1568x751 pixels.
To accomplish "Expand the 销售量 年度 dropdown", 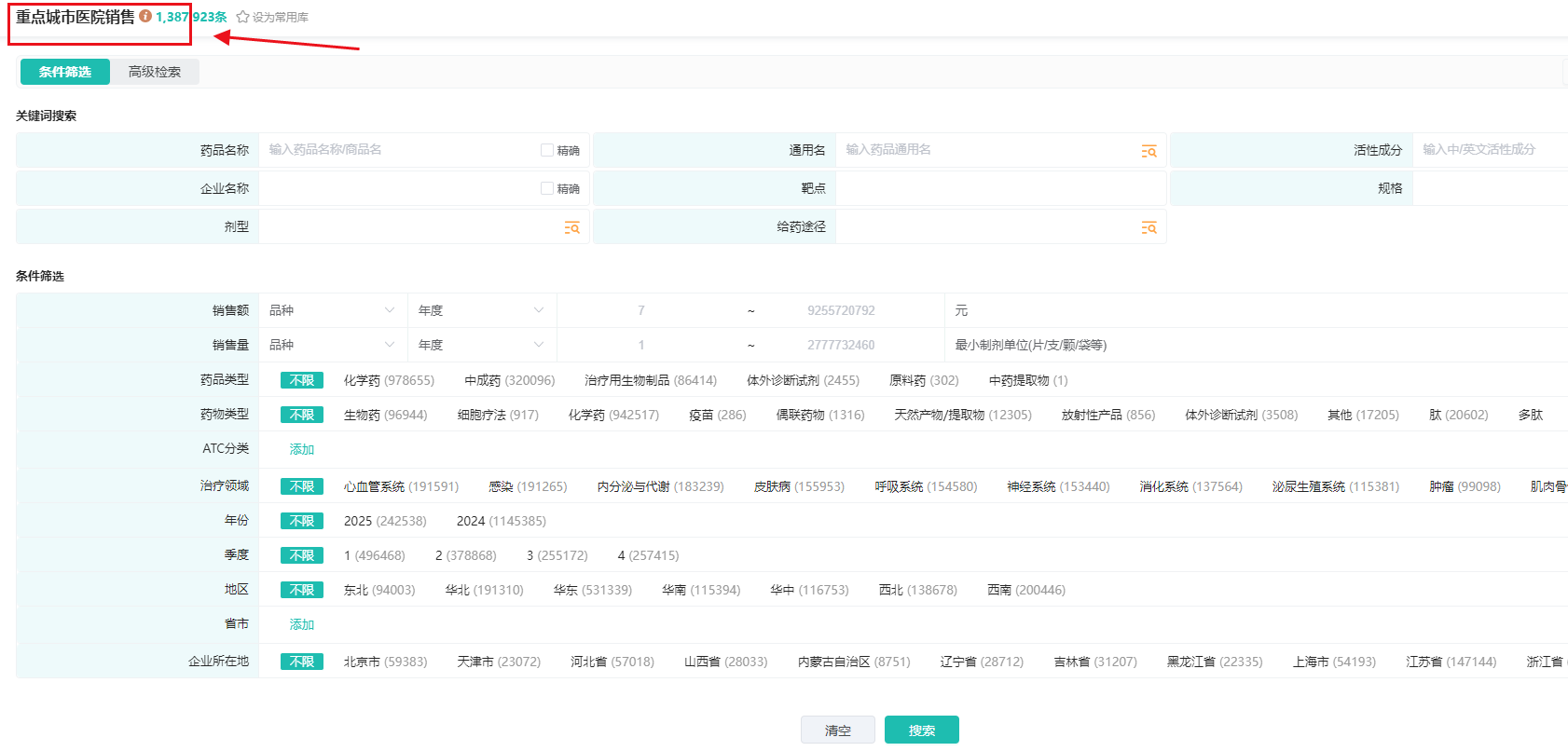I will (x=481, y=345).
